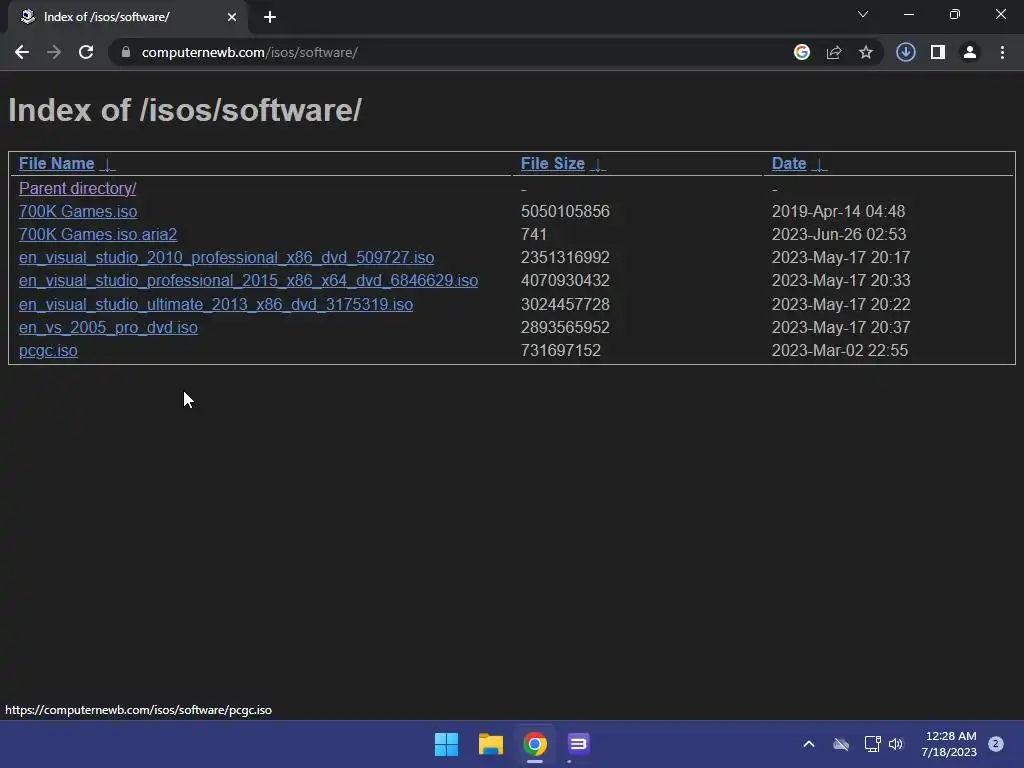Open the clock showing 12:28 AM
Image resolution: width=1024 pixels, height=768 pixels.
(949, 744)
